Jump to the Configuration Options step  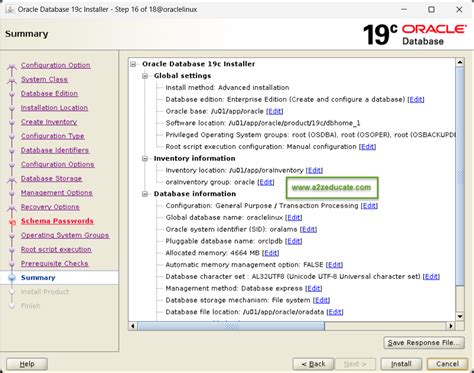pos(57,164)
